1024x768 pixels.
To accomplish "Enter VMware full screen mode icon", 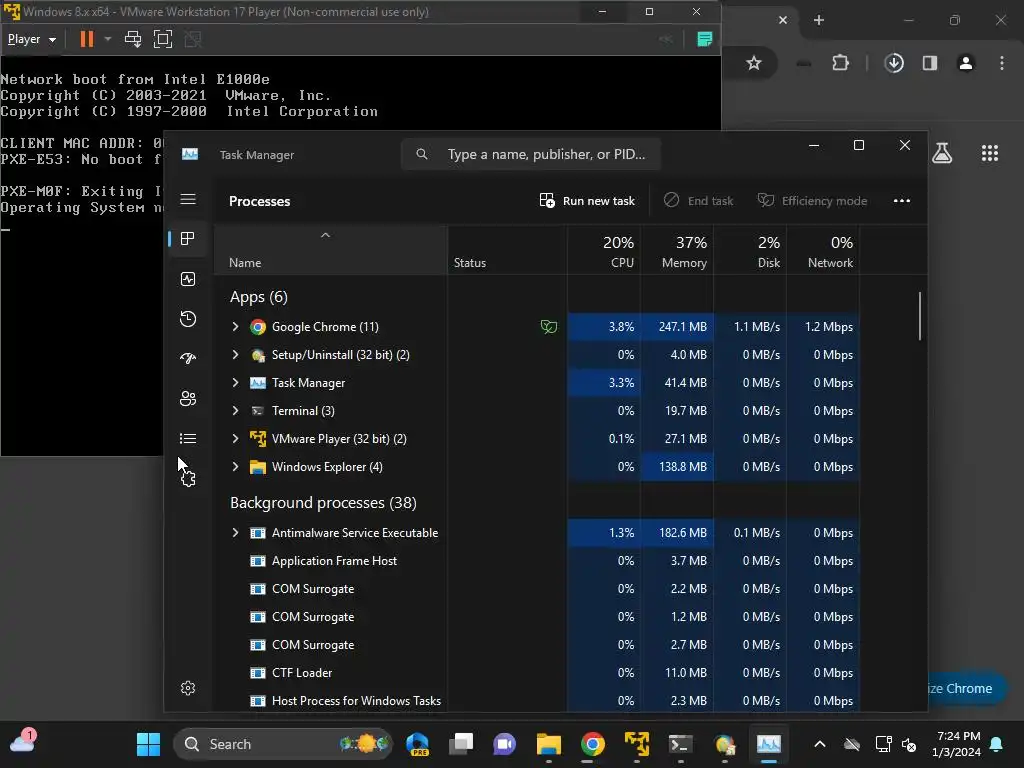I will pos(163,39).
